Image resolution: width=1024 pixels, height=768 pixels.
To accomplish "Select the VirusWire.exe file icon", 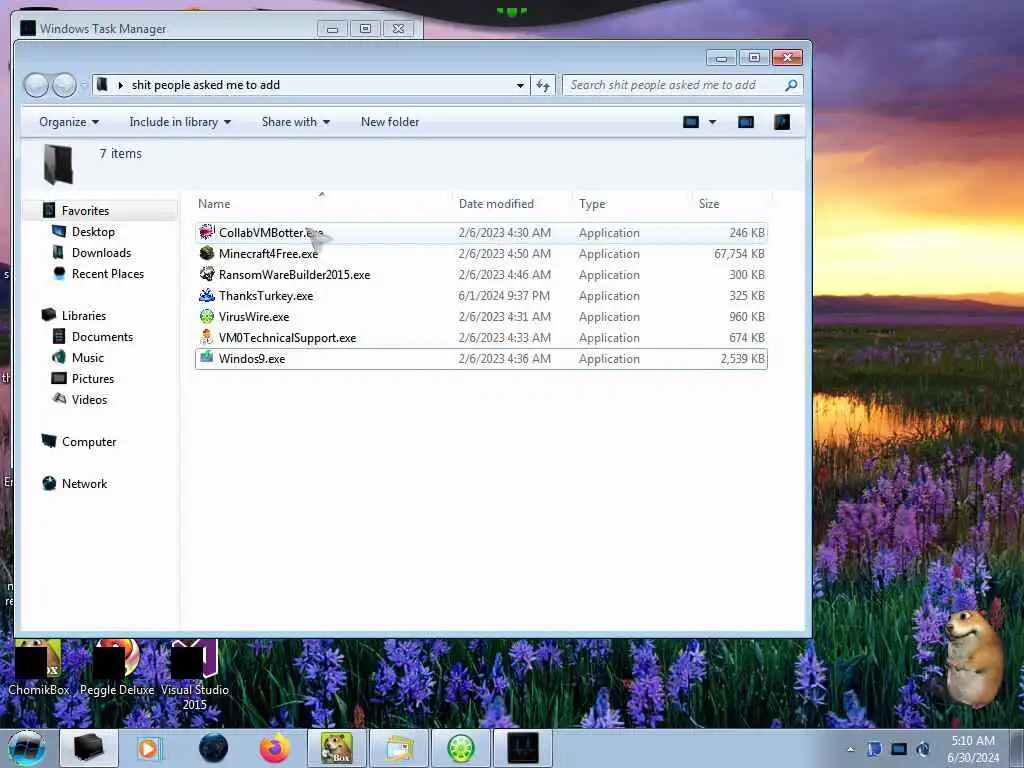I will coord(206,317).
